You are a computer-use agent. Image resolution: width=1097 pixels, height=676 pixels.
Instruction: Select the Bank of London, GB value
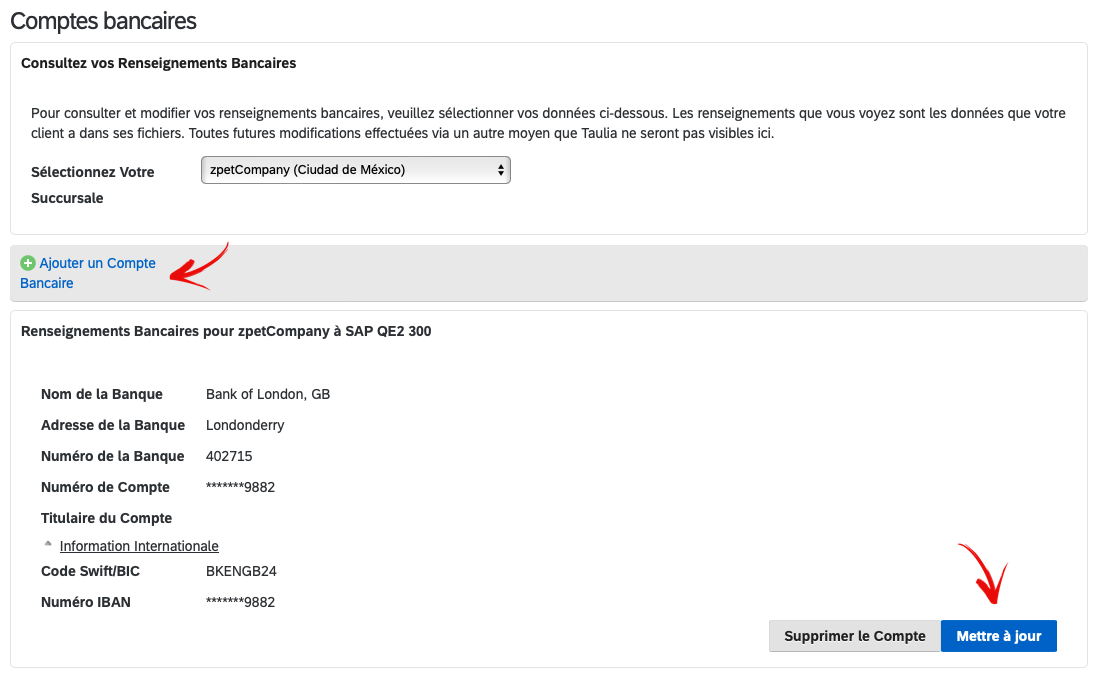268,394
